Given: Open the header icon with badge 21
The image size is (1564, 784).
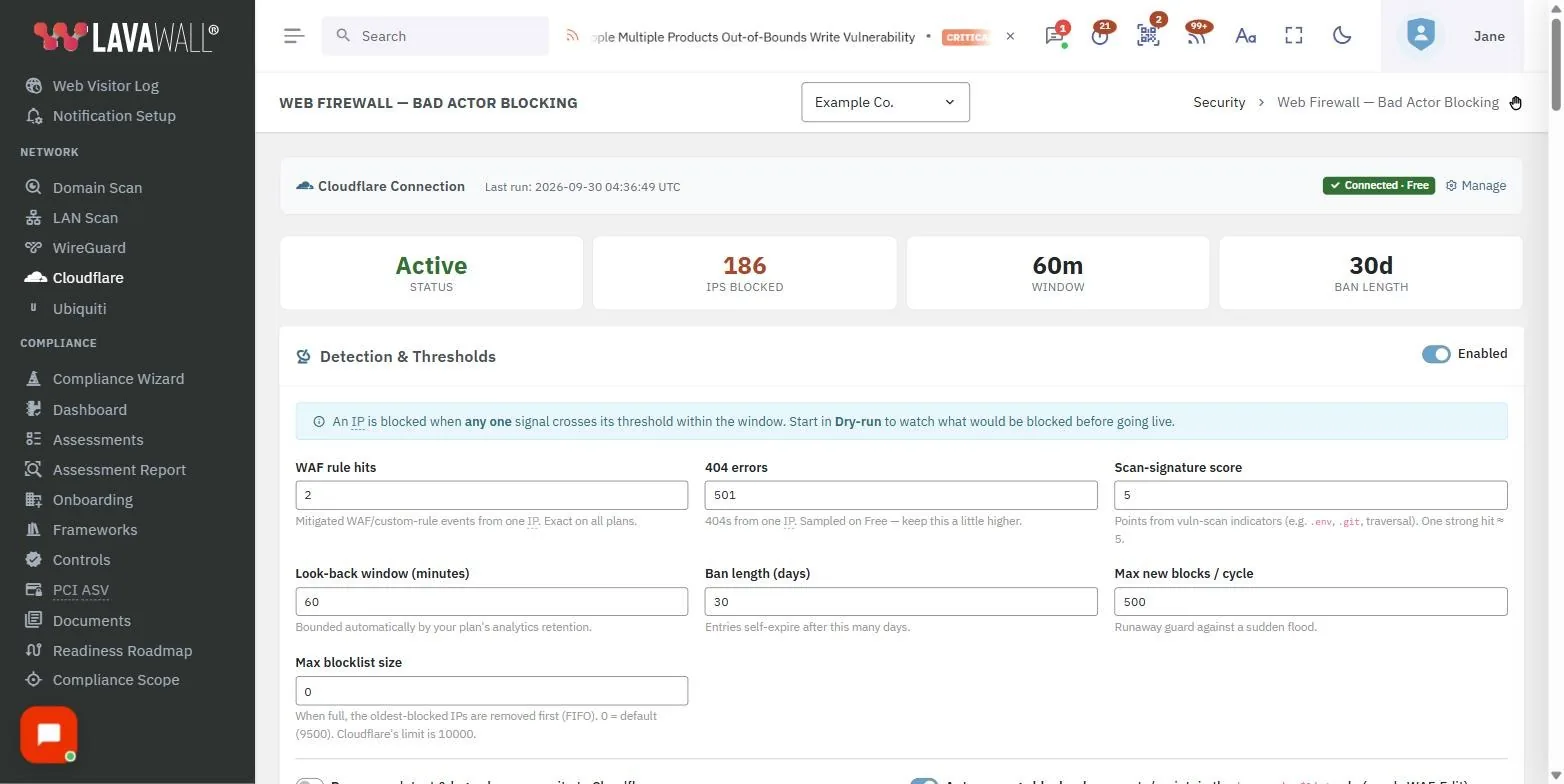Looking at the screenshot, I should (1100, 36).
